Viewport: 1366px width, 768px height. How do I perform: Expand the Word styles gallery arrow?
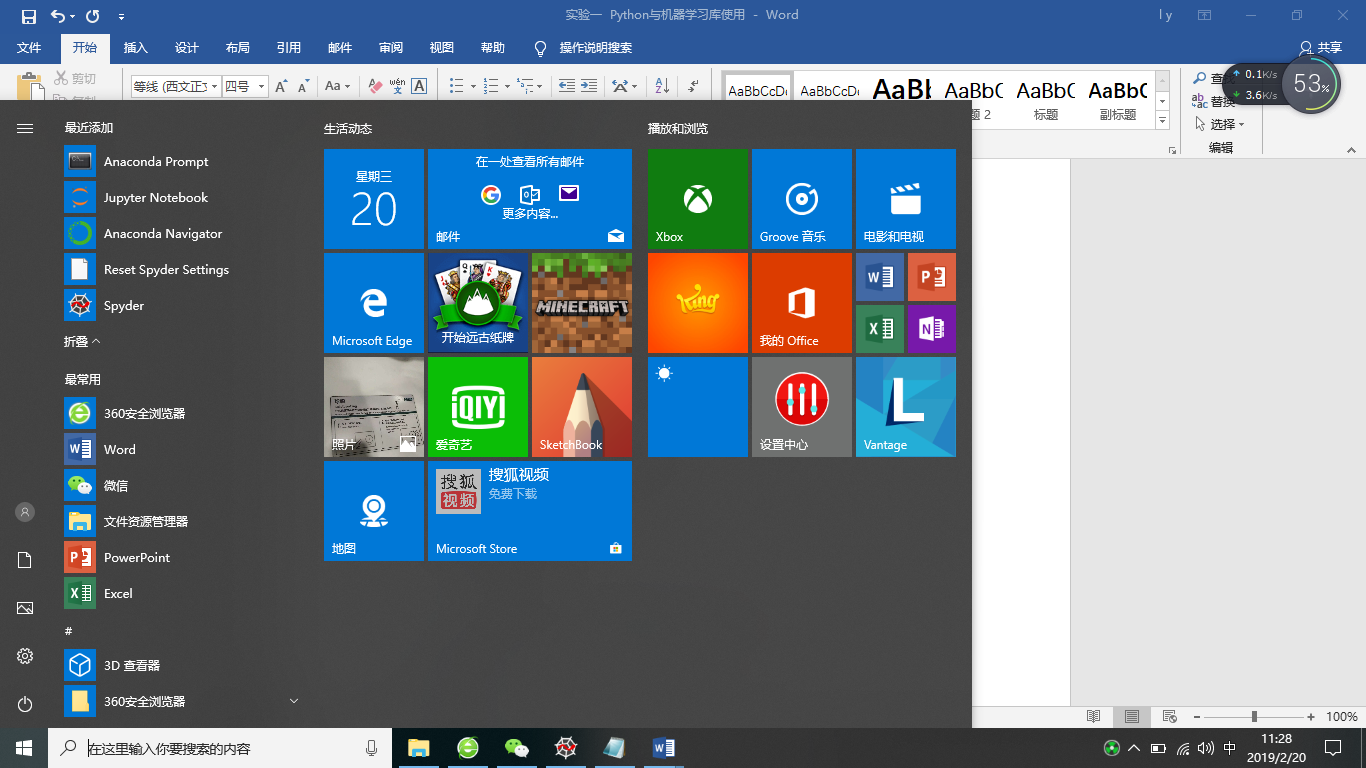pyautogui.click(x=1162, y=121)
